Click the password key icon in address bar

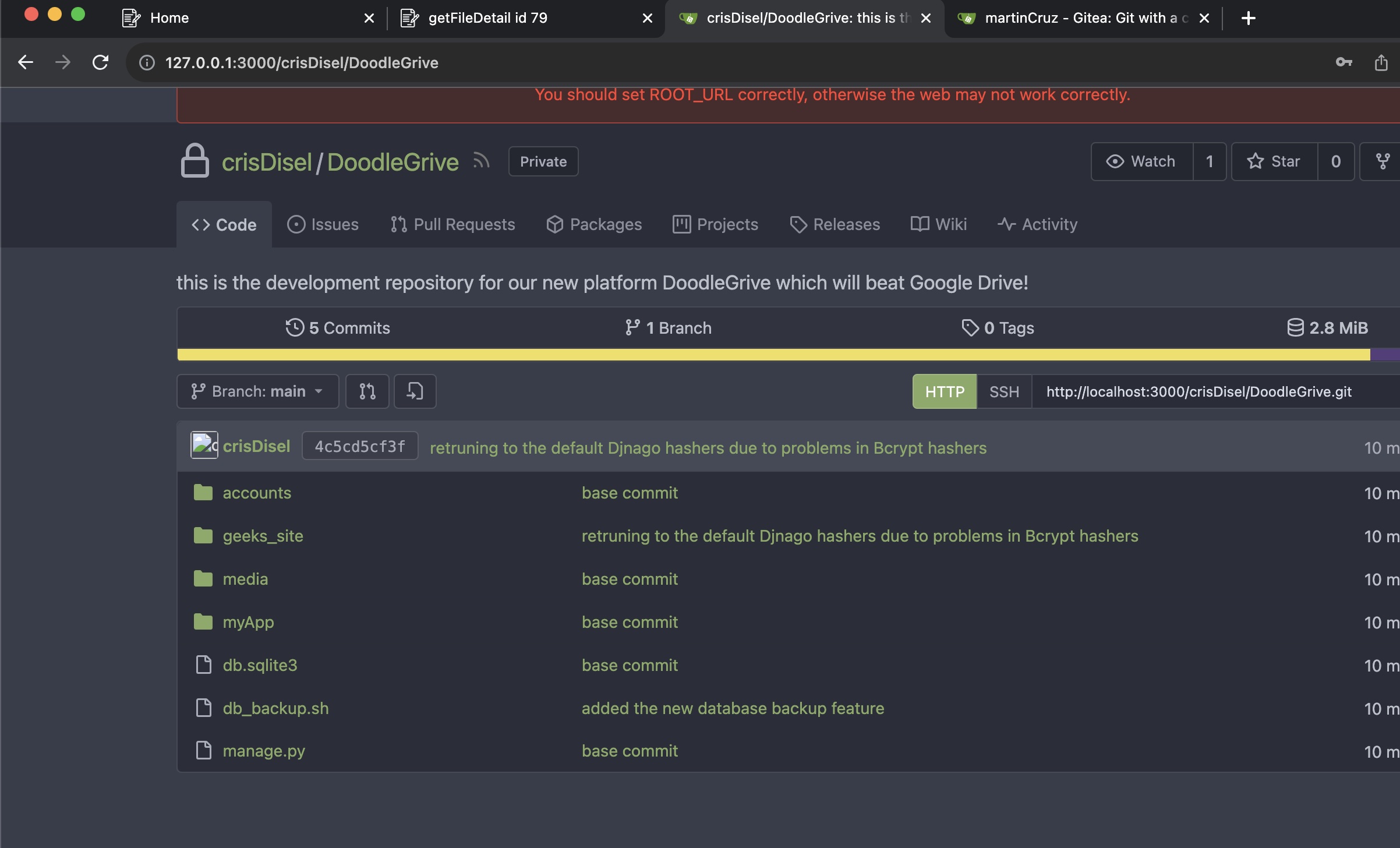(1344, 62)
